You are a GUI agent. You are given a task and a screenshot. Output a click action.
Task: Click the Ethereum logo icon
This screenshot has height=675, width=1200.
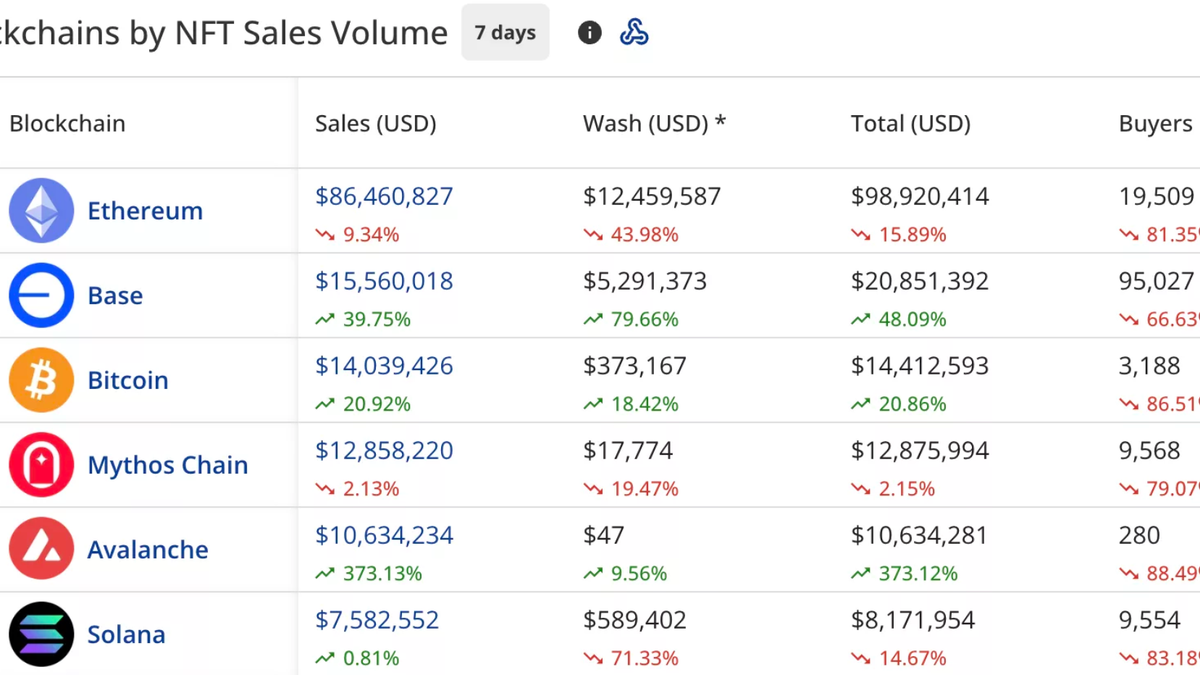click(41, 210)
